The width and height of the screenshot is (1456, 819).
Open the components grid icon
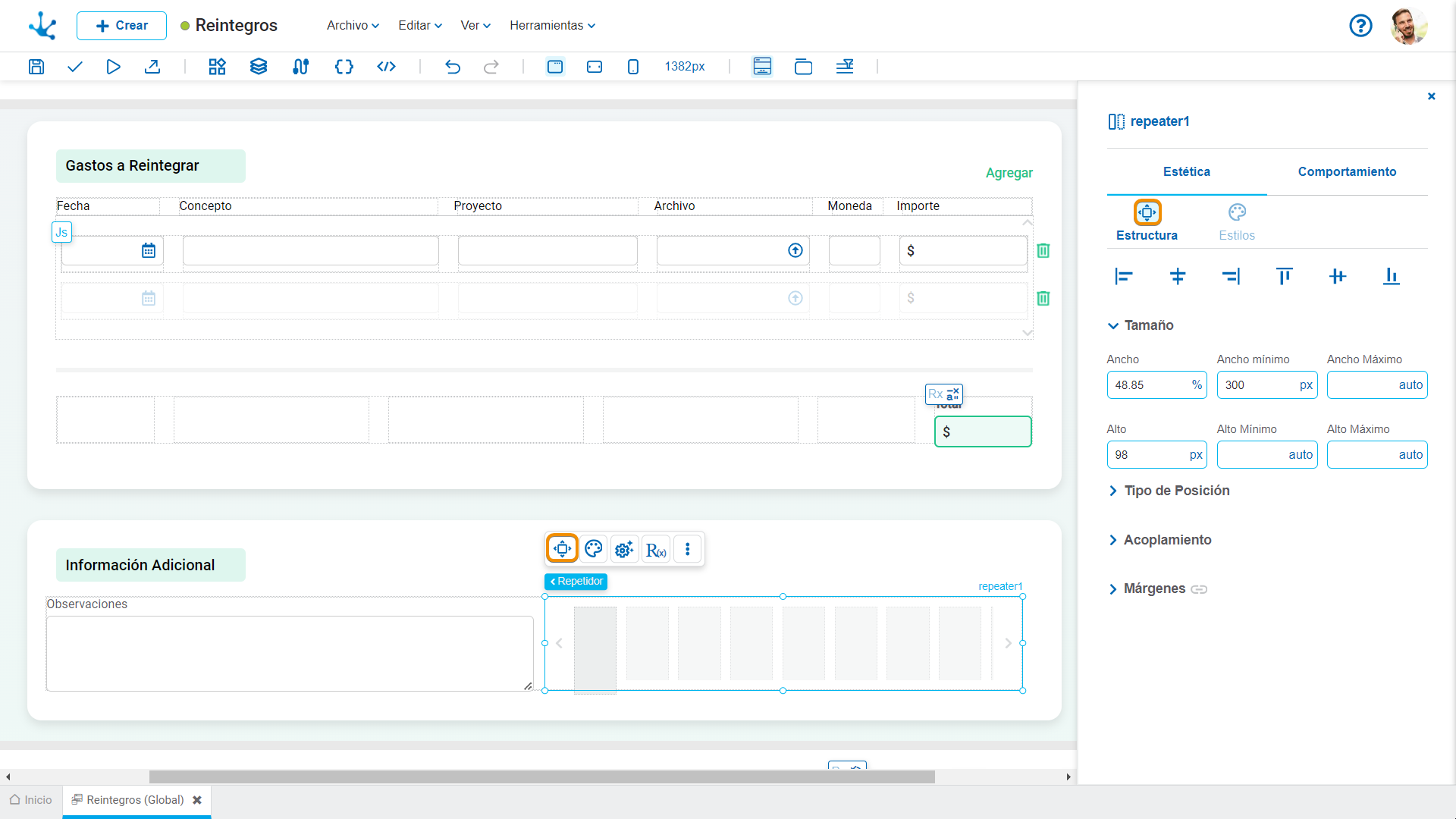pos(218,67)
